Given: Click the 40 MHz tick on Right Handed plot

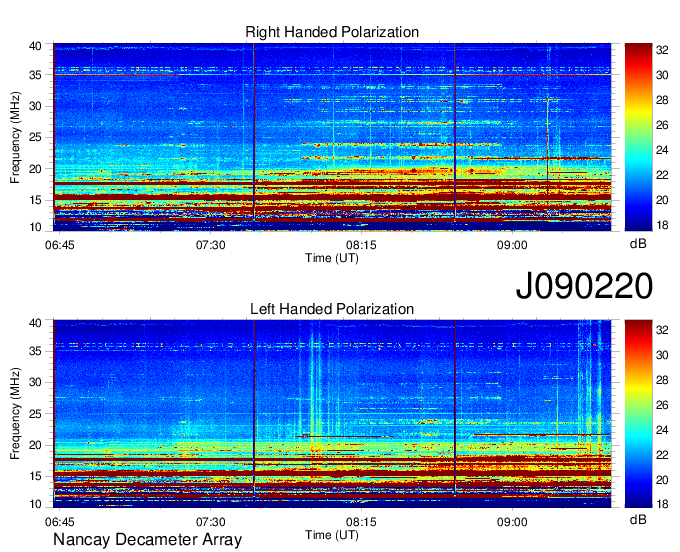Looking at the screenshot, I should click(36, 46).
